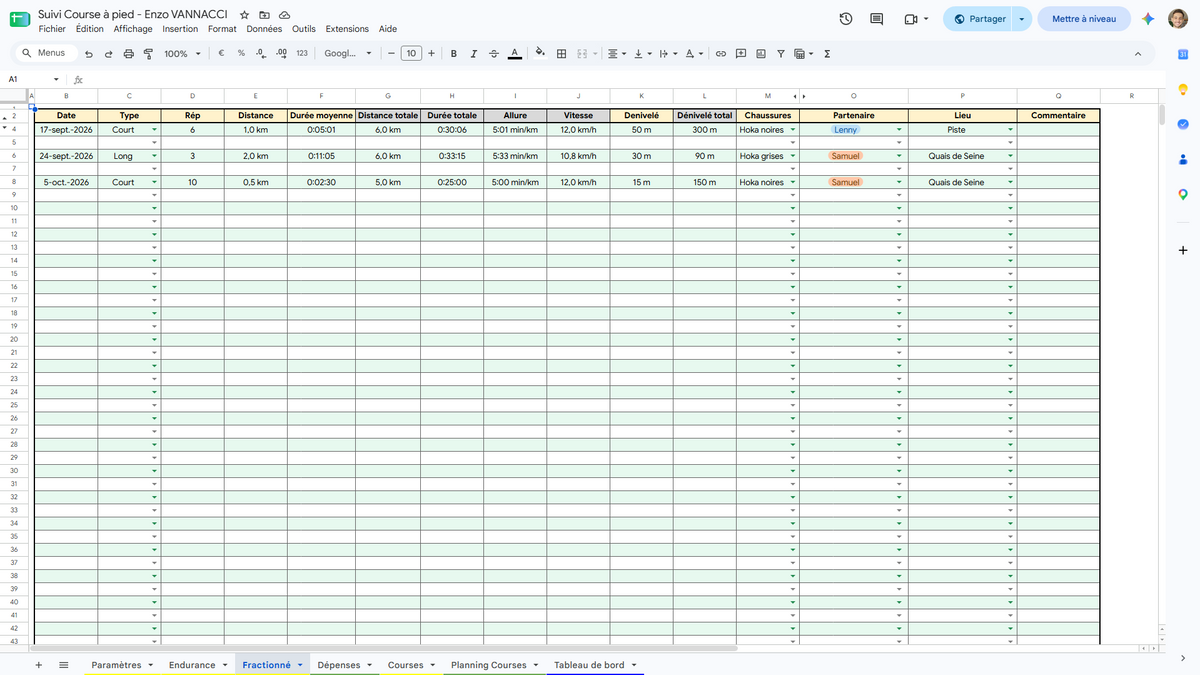Apply percent number format
The width and height of the screenshot is (1200, 675).
click(241, 54)
